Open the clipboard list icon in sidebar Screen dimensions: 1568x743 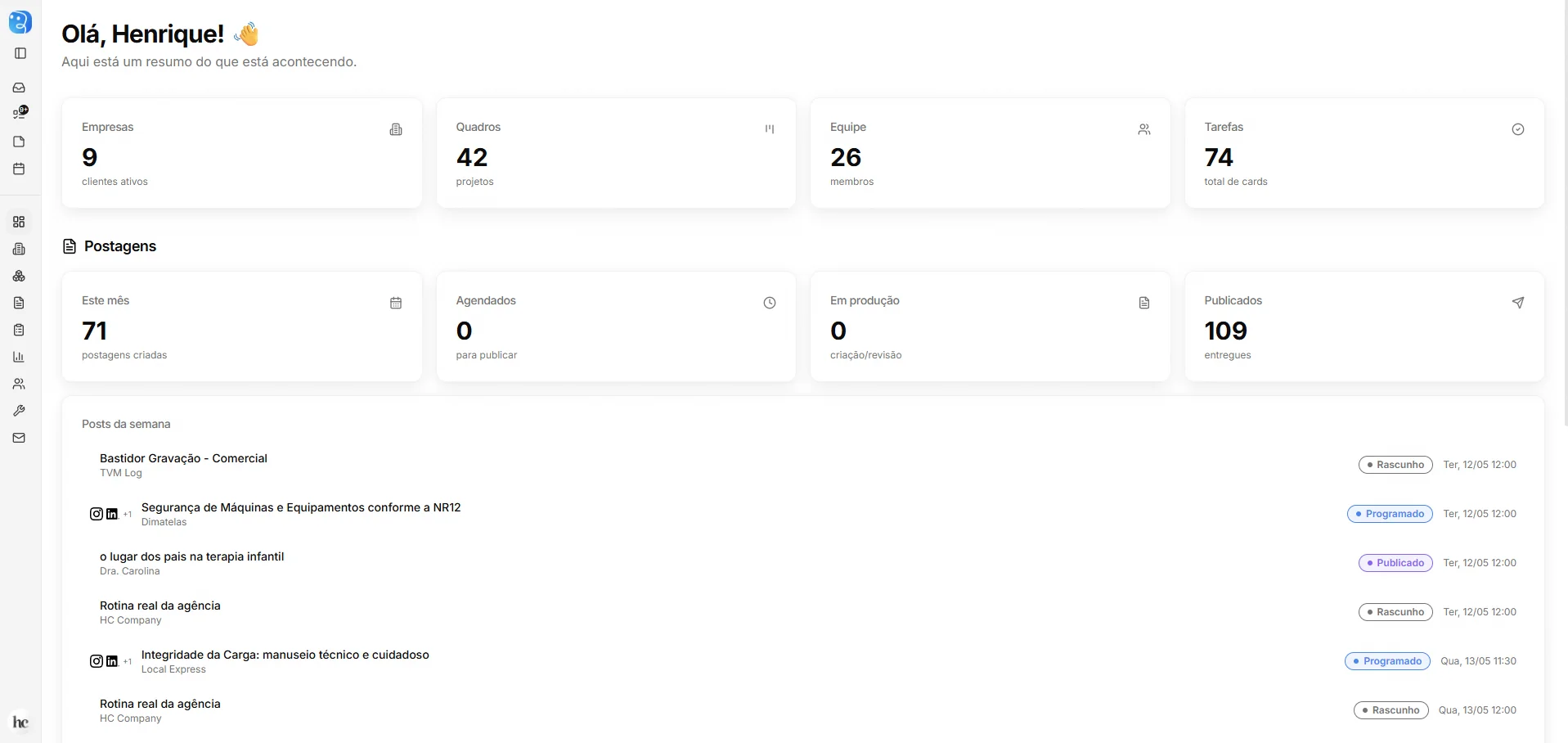pyautogui.click(x=20, y=330)
